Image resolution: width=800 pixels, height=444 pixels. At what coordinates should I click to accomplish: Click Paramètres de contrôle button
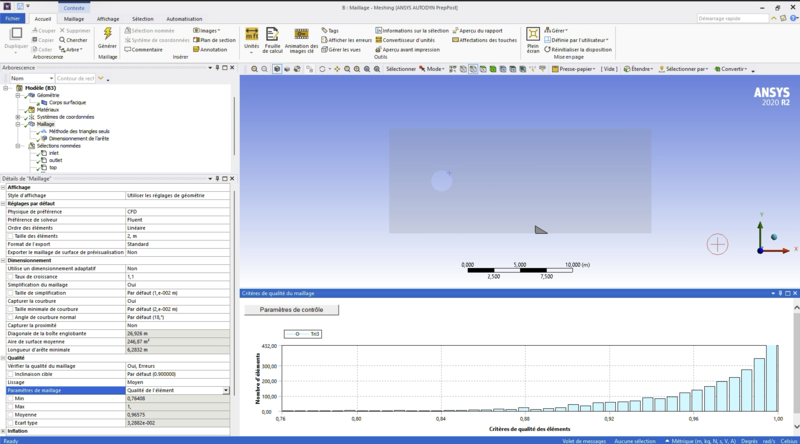[291, 310]
